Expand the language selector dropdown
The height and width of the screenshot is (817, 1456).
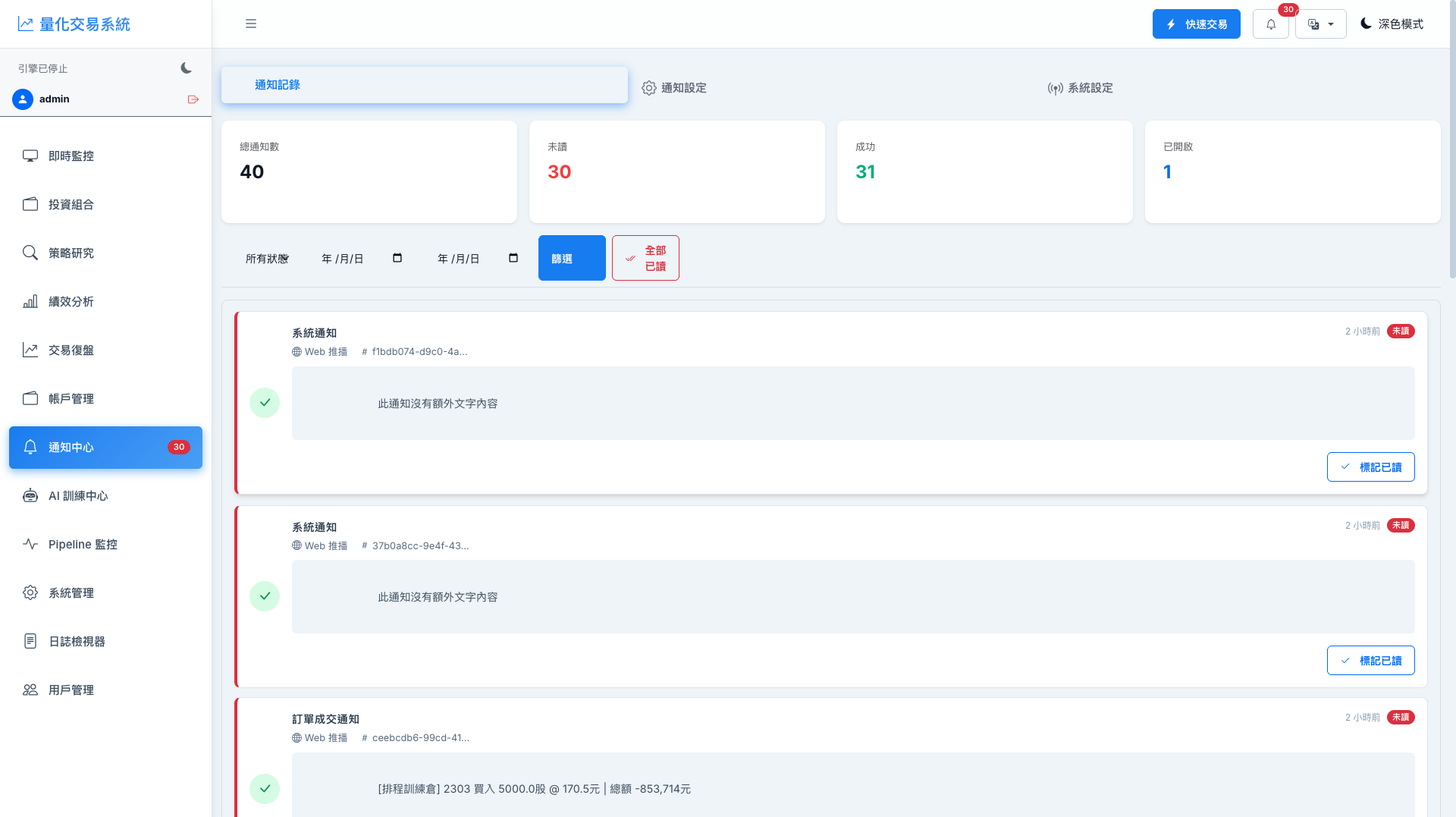pyautogui.click(x=1320, y=24)
